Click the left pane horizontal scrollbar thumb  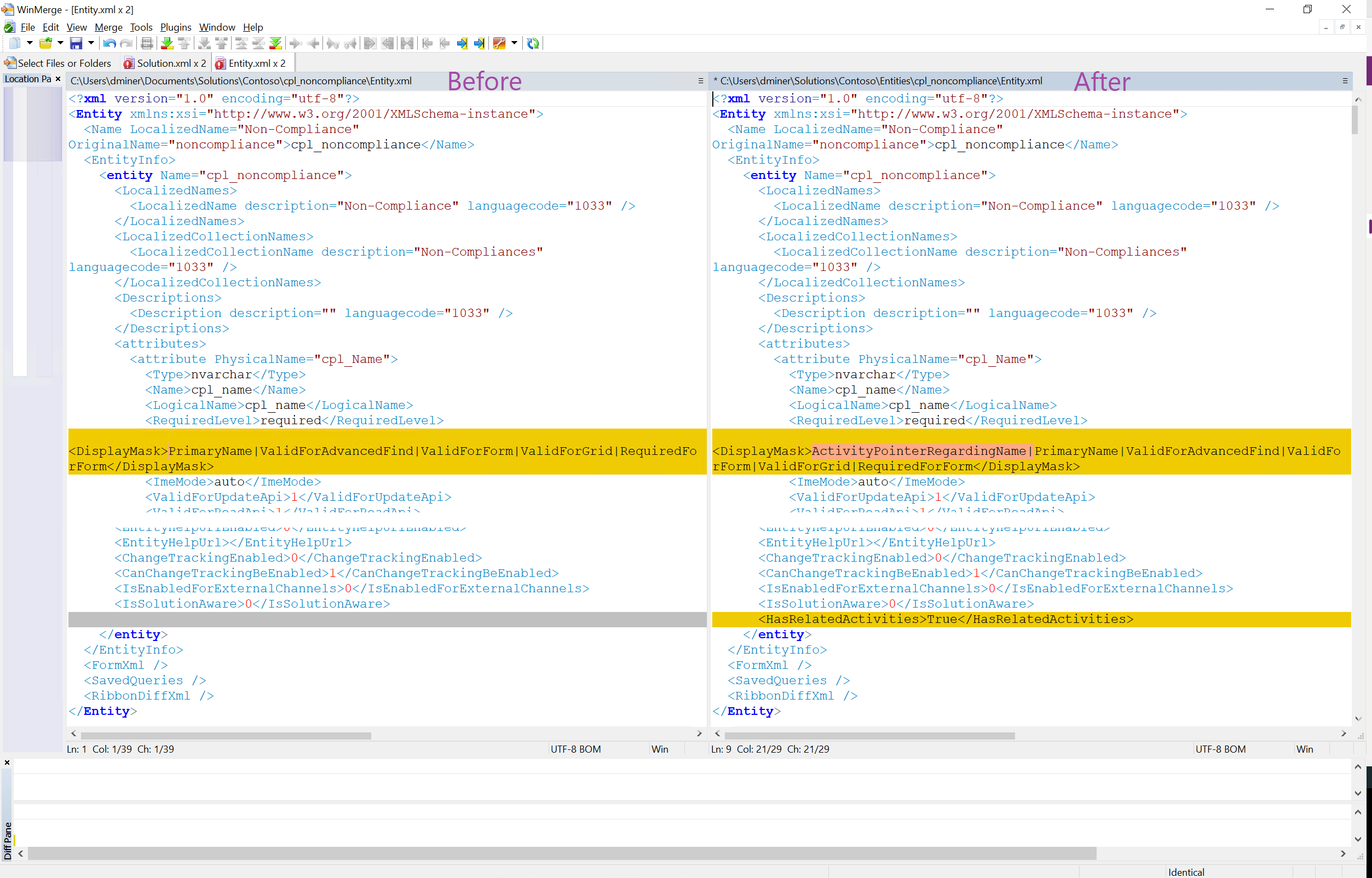[x=225, y=736]
